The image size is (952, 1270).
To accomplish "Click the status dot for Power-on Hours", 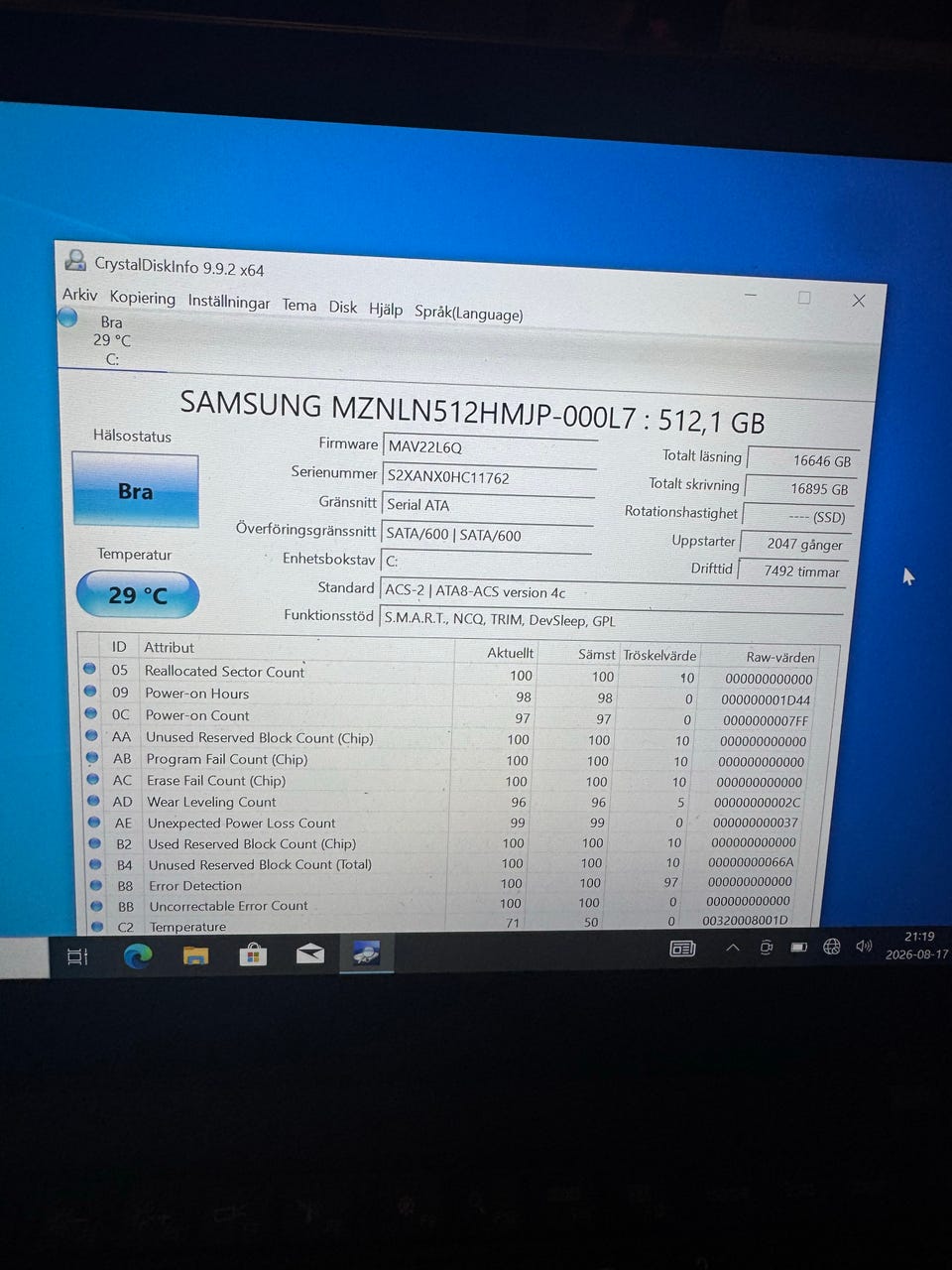I will [91, 691].
